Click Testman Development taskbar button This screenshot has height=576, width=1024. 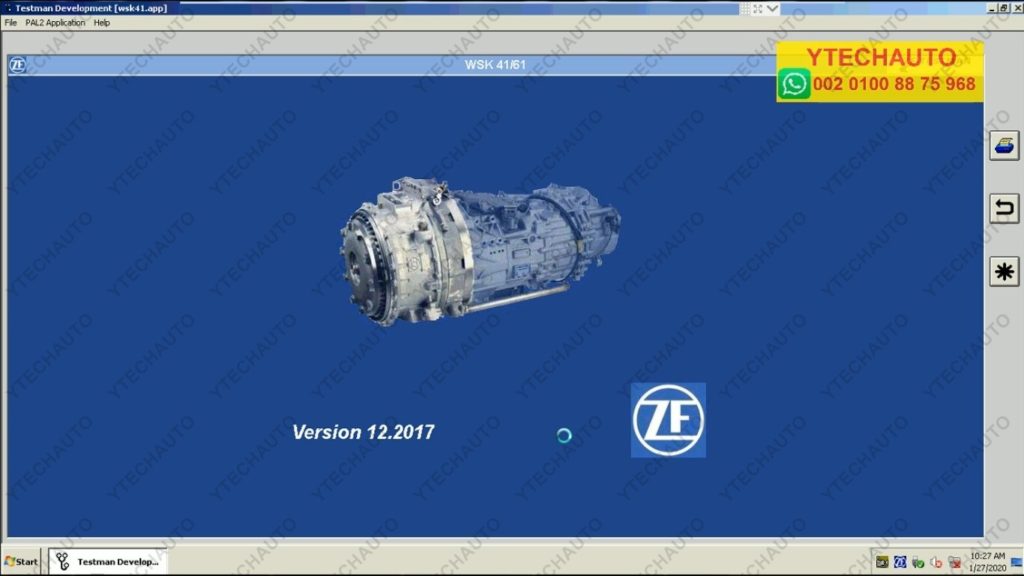tap(107, 562)
